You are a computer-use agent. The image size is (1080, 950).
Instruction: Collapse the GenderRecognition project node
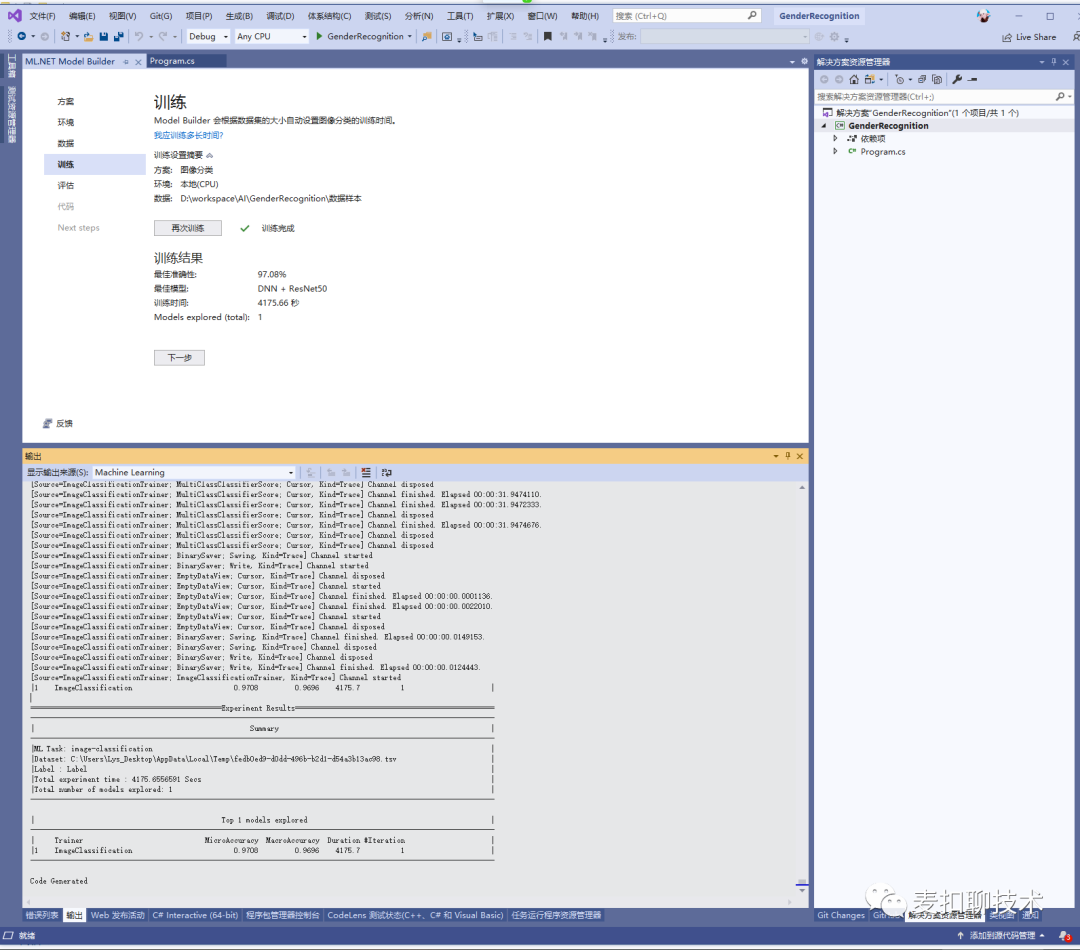pyautogui.click(x=824, y=126)
